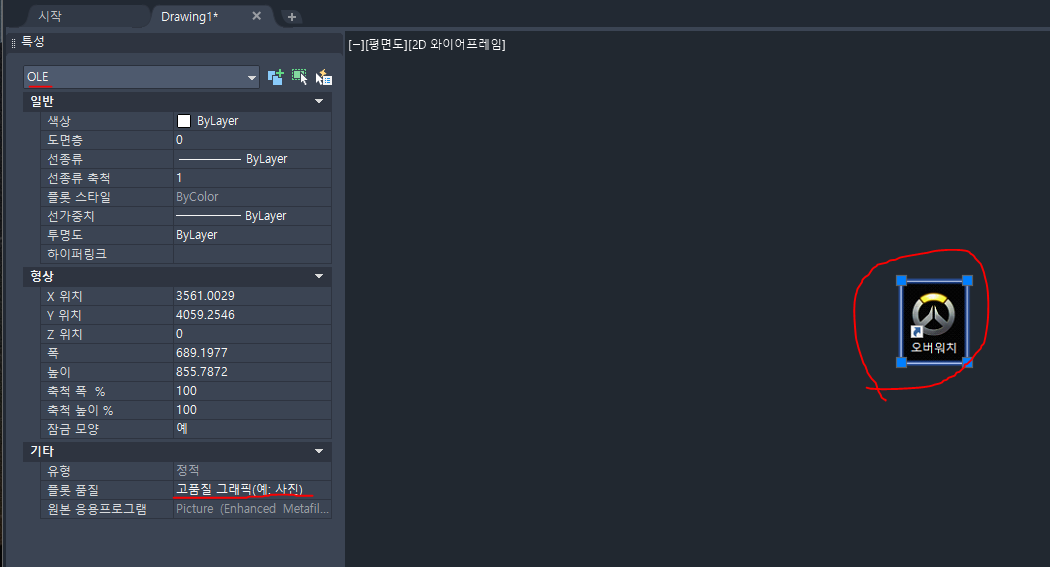The image size is (1050, 567).
Task: Click the 유형 정적 value
Action: click(x=252, y=471)
